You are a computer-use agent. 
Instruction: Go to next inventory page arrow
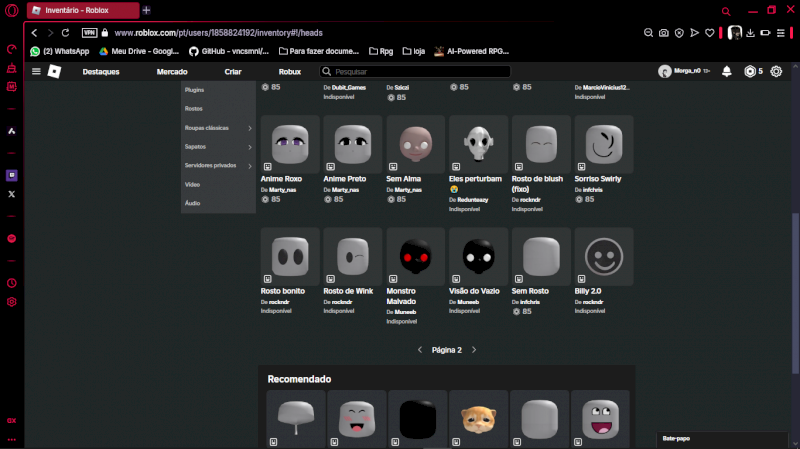474,350
